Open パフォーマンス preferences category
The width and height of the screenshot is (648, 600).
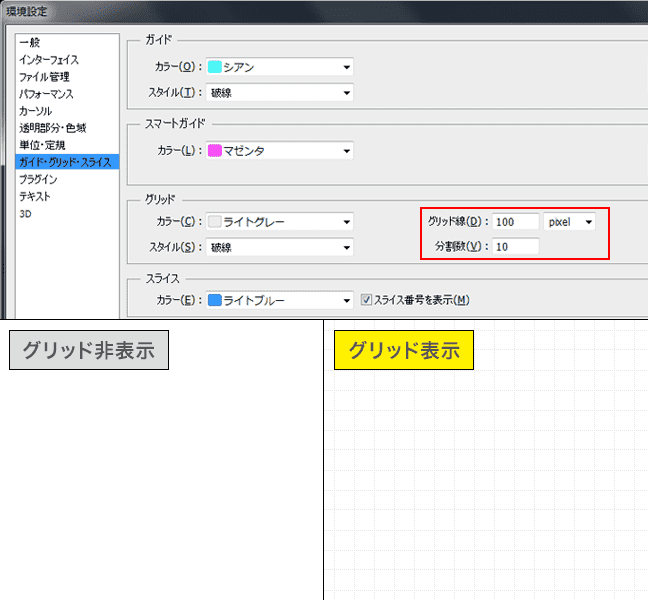[46, 94]
